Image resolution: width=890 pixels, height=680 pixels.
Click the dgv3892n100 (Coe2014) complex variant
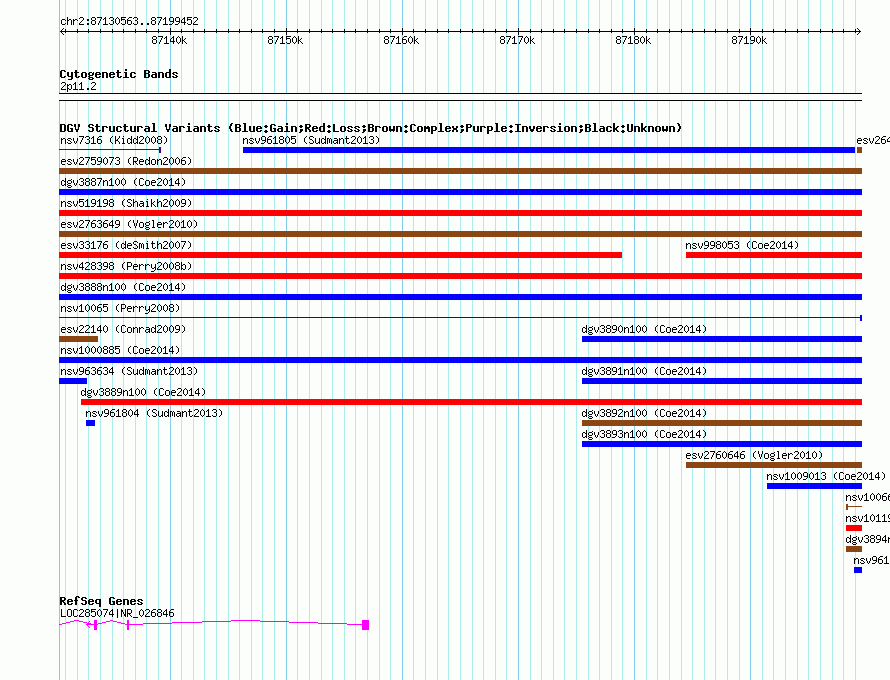[721, 423]
